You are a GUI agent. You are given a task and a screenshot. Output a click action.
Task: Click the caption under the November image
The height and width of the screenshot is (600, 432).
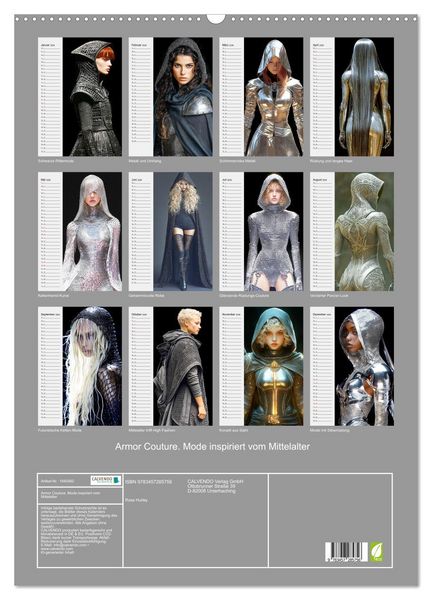[234, 430]
